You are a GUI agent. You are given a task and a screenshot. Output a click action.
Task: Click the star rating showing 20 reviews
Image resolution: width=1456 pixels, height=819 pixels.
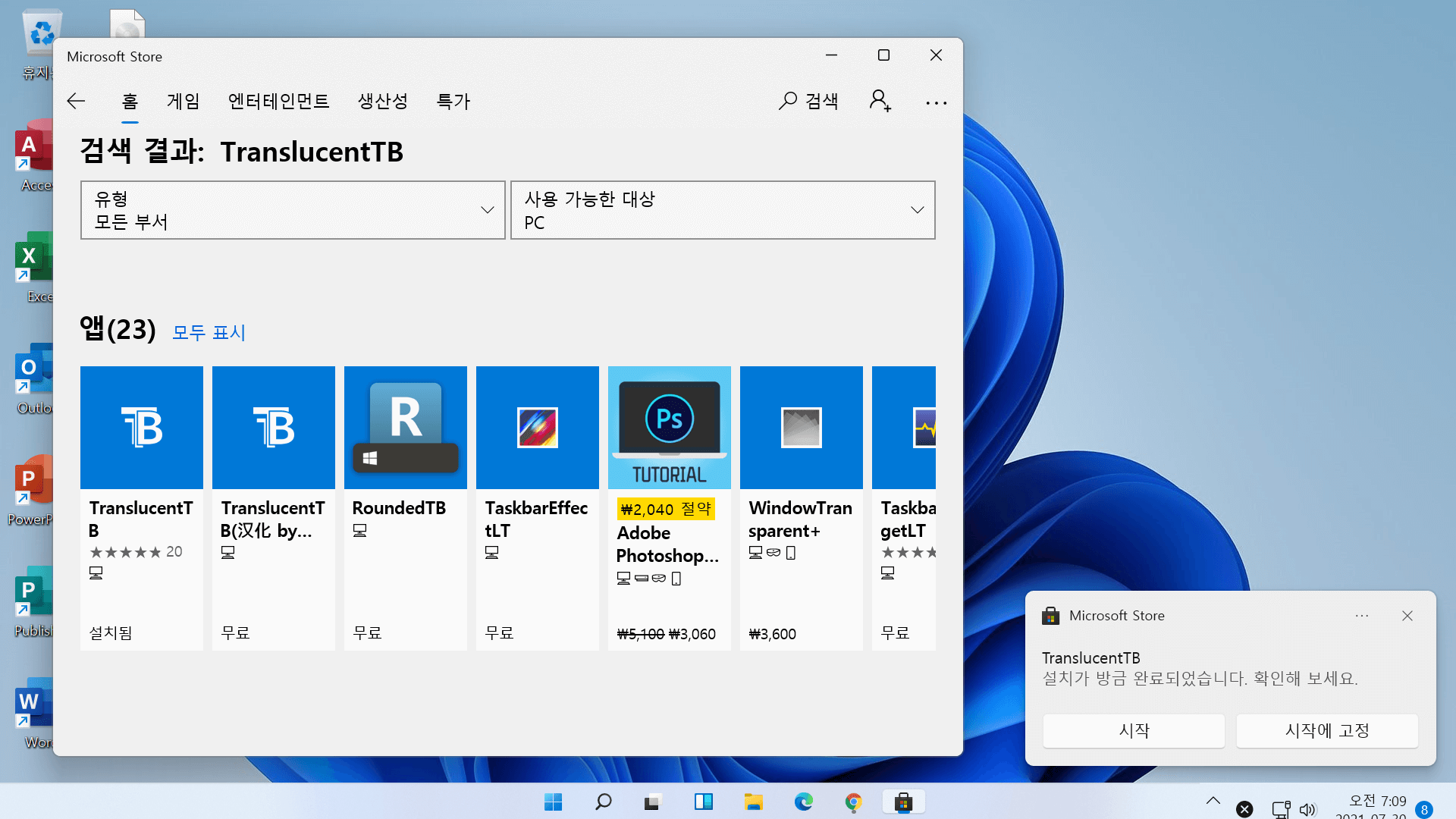tap(136, 552)
